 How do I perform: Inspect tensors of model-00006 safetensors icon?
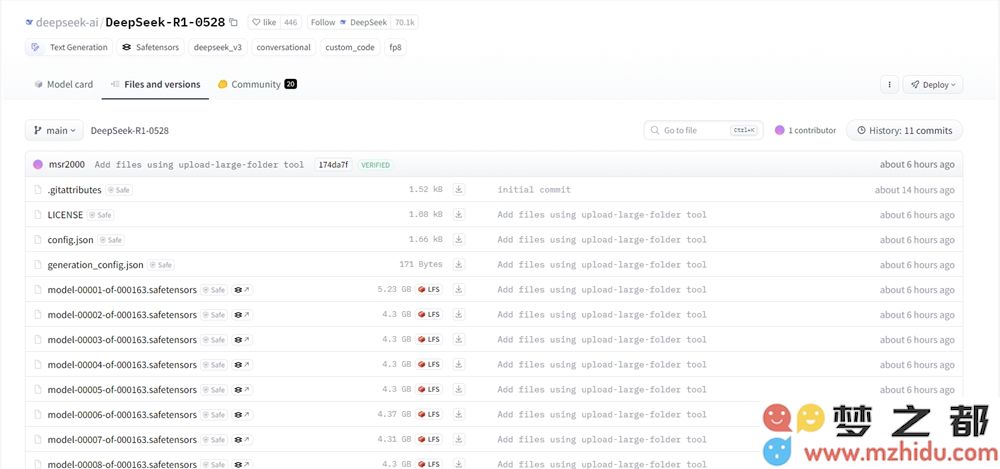(x=242, y=415)
